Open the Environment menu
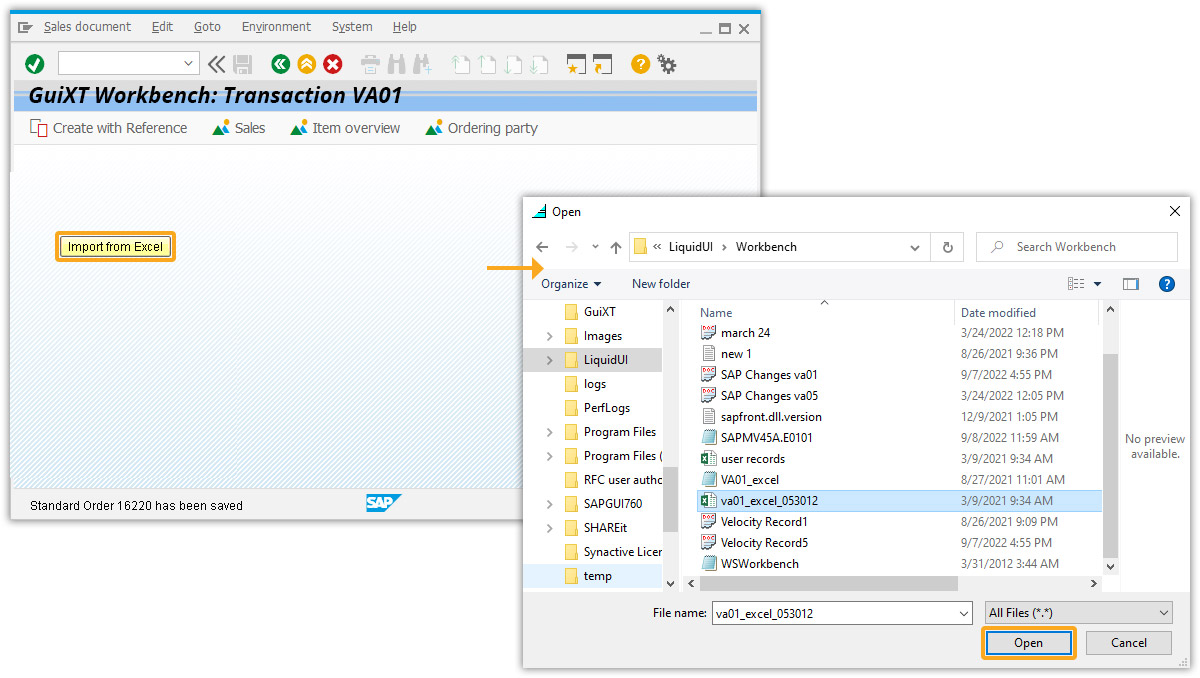 pos(276,27)
